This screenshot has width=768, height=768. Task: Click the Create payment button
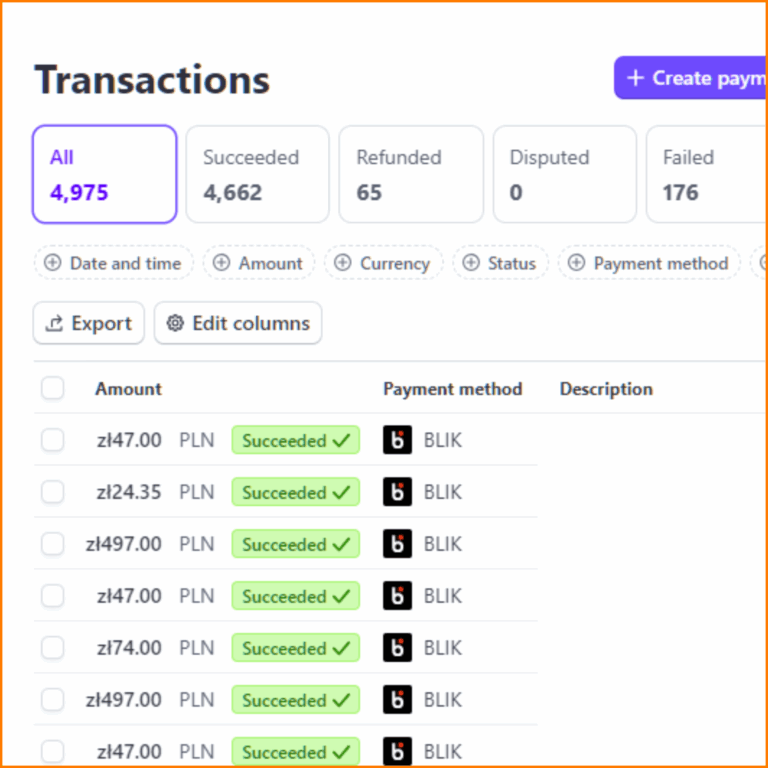point(691,78)
